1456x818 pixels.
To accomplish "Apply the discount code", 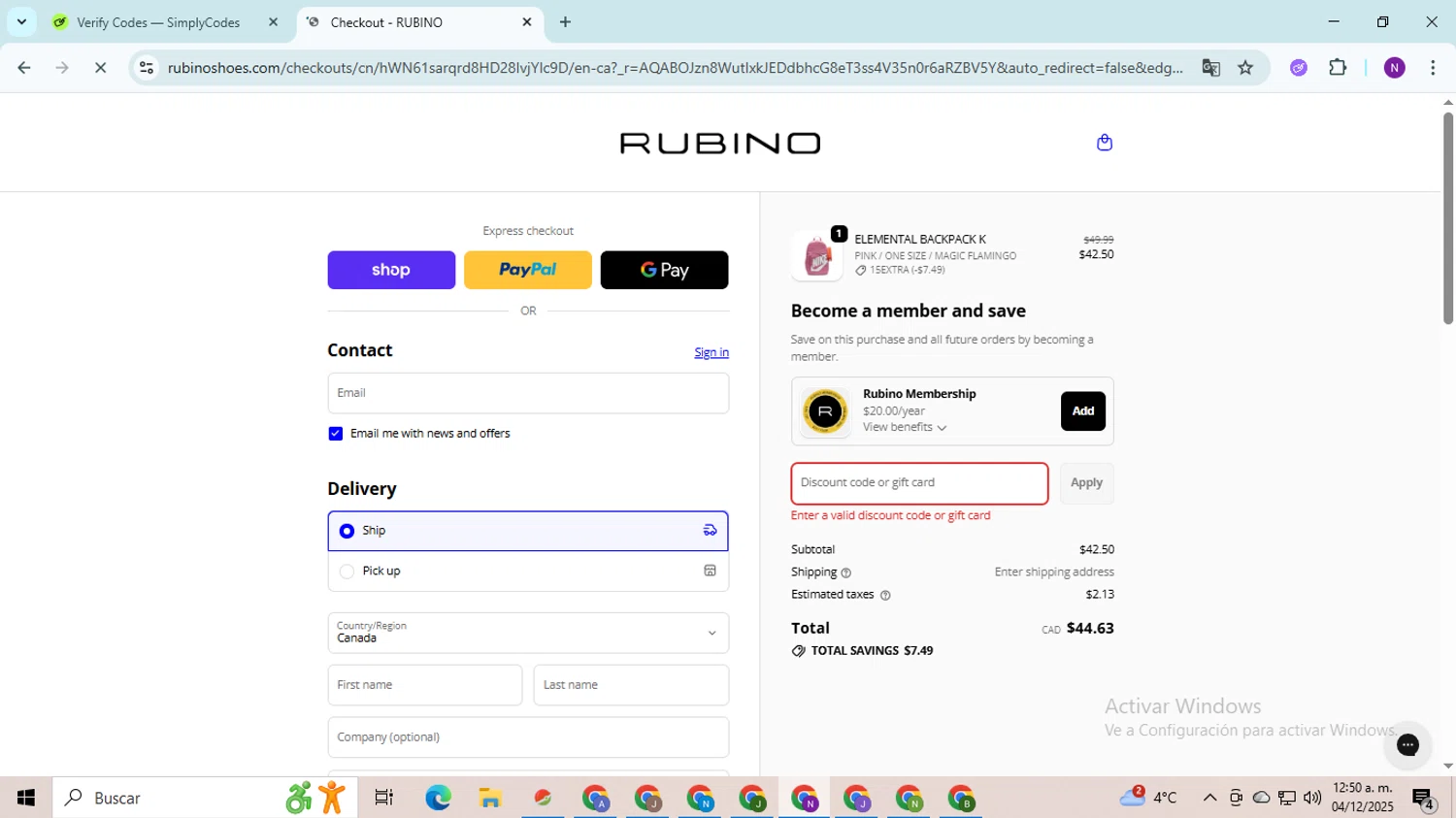I will 1086,483.
